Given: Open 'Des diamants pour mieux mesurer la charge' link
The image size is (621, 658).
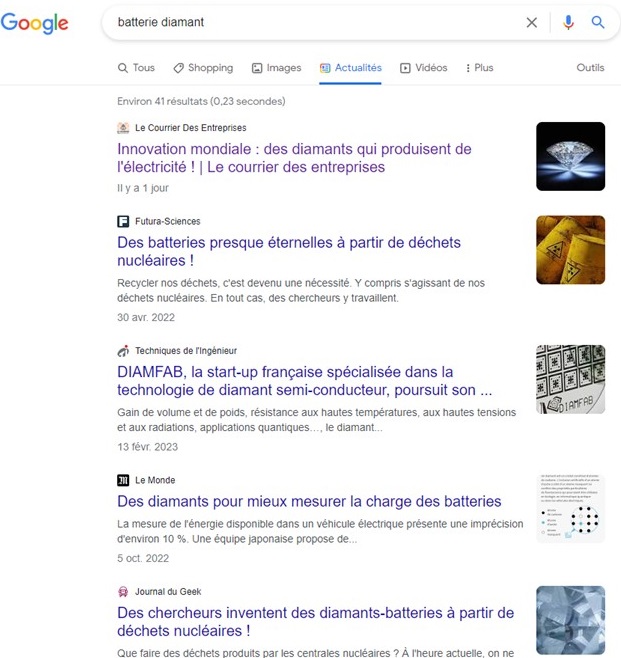Looking at the screenshot, I should (309, 501).
